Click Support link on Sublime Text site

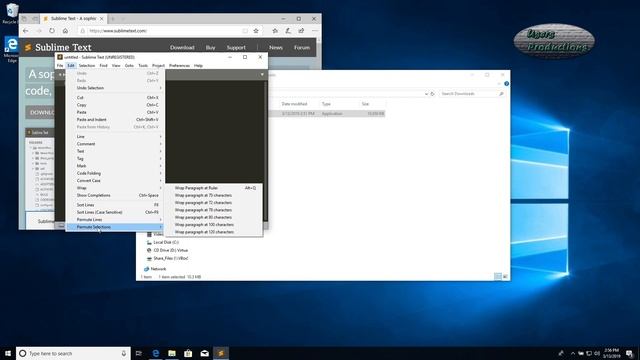pyautogui.click(x=236, y=48)
